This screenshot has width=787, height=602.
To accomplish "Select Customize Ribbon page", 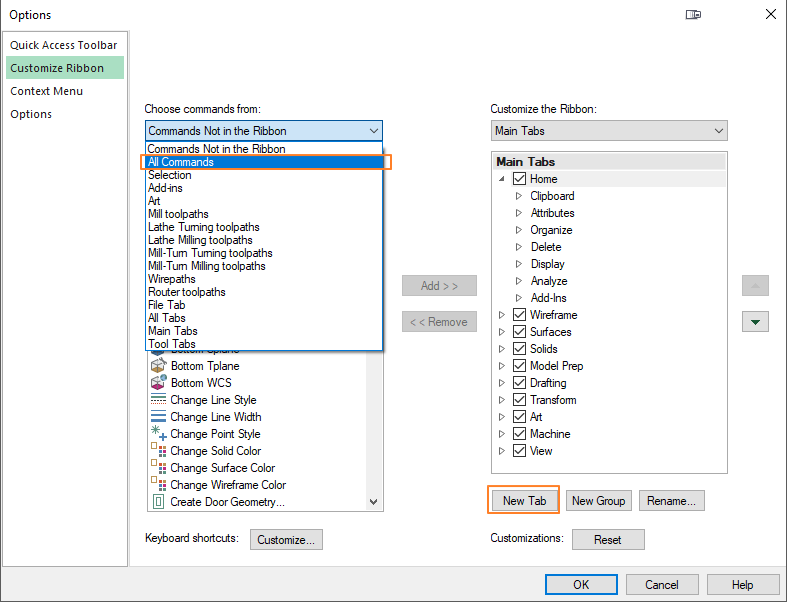I will click(x=65, y=68).
